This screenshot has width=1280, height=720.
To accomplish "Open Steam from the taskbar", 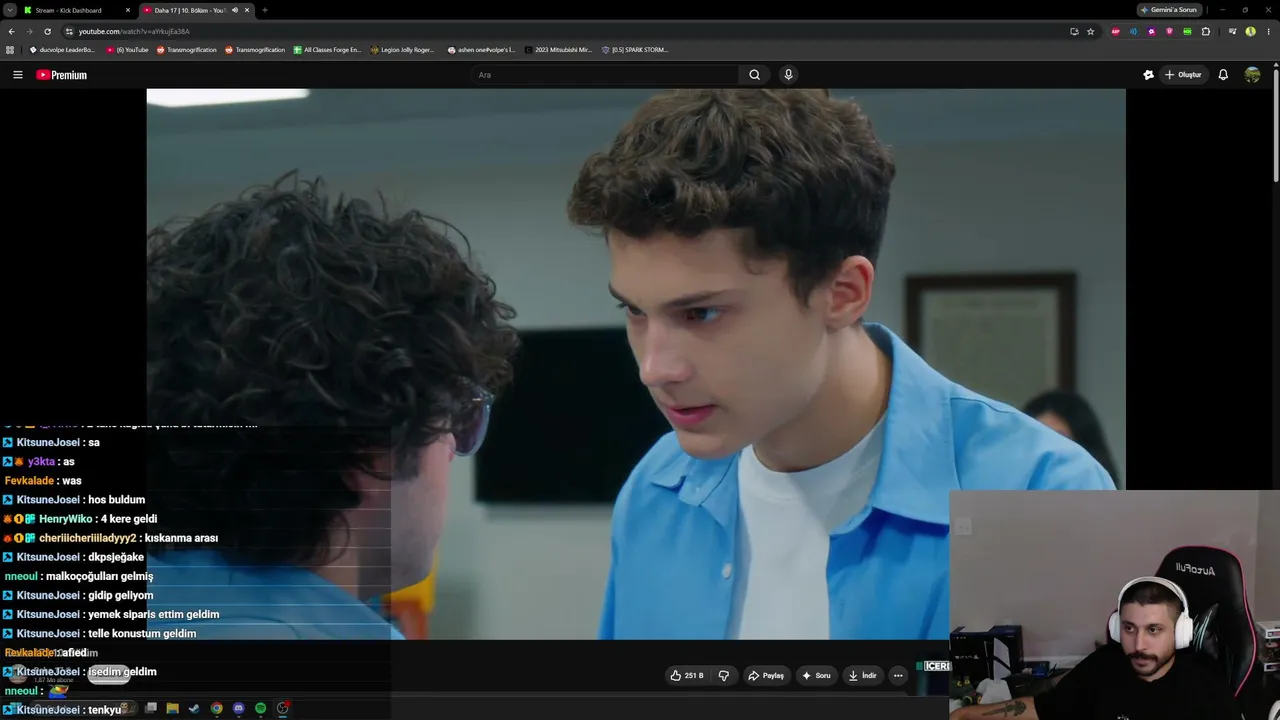I will tap(194, 708).
